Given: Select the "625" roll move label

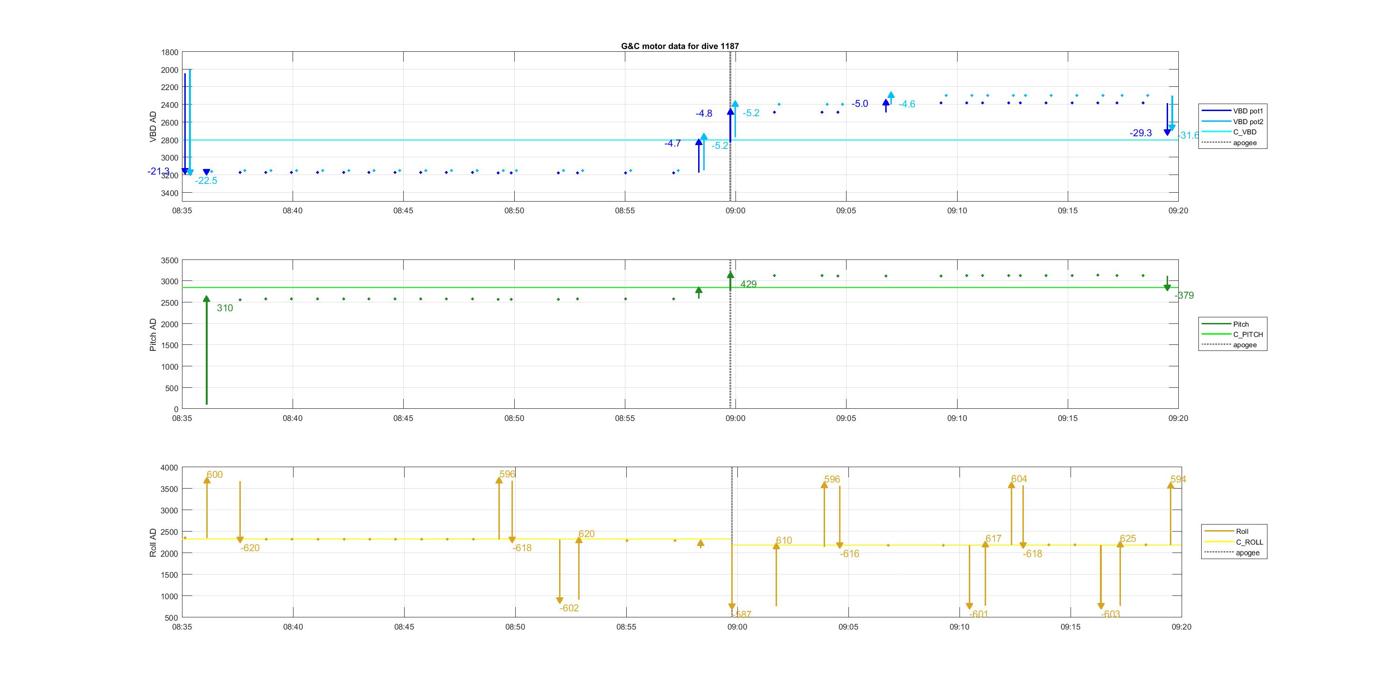Looking at the screenshot, I should [x=1128, y=539].
